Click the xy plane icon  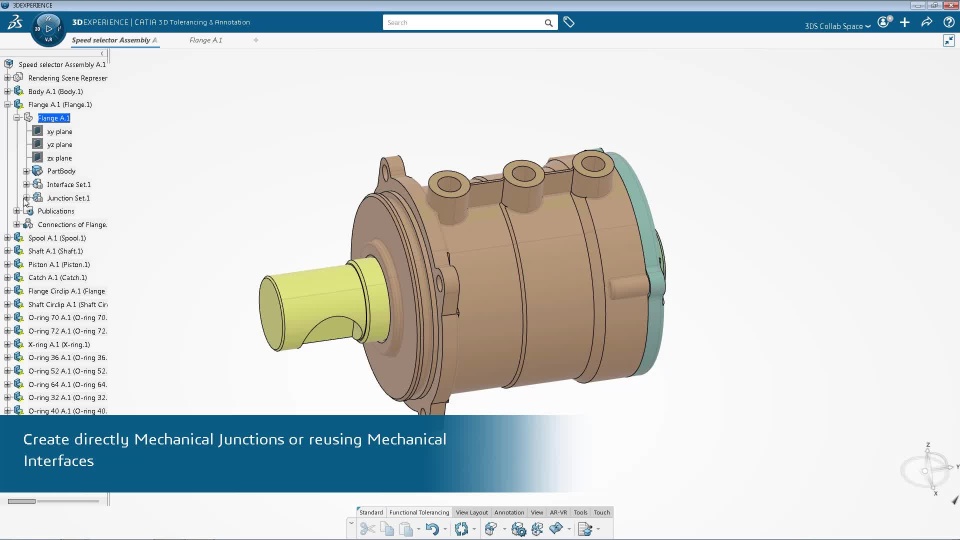tap(37, 131)
